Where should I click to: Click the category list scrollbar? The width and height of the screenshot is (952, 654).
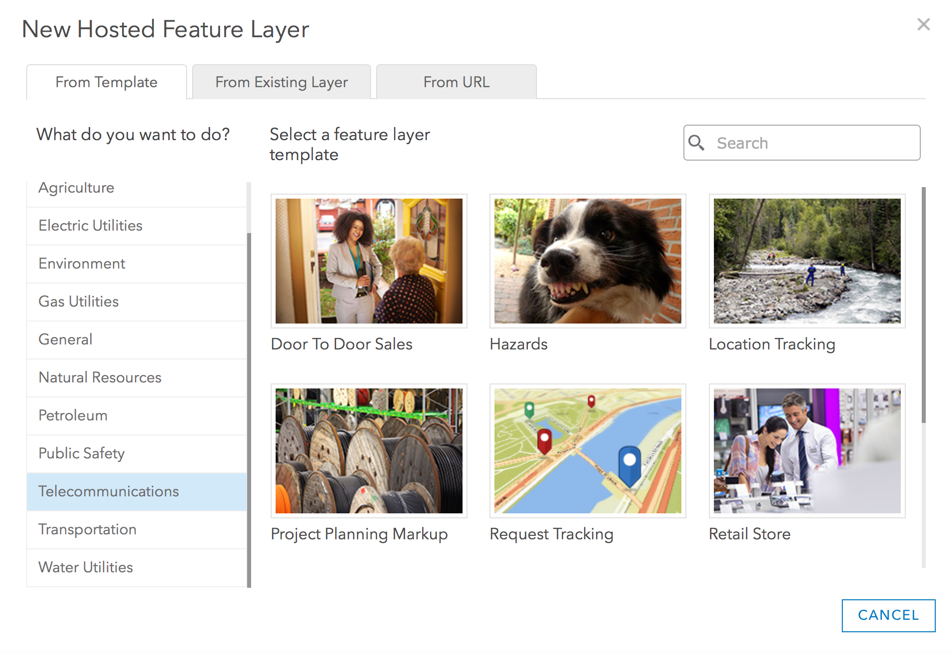[249, 400]
